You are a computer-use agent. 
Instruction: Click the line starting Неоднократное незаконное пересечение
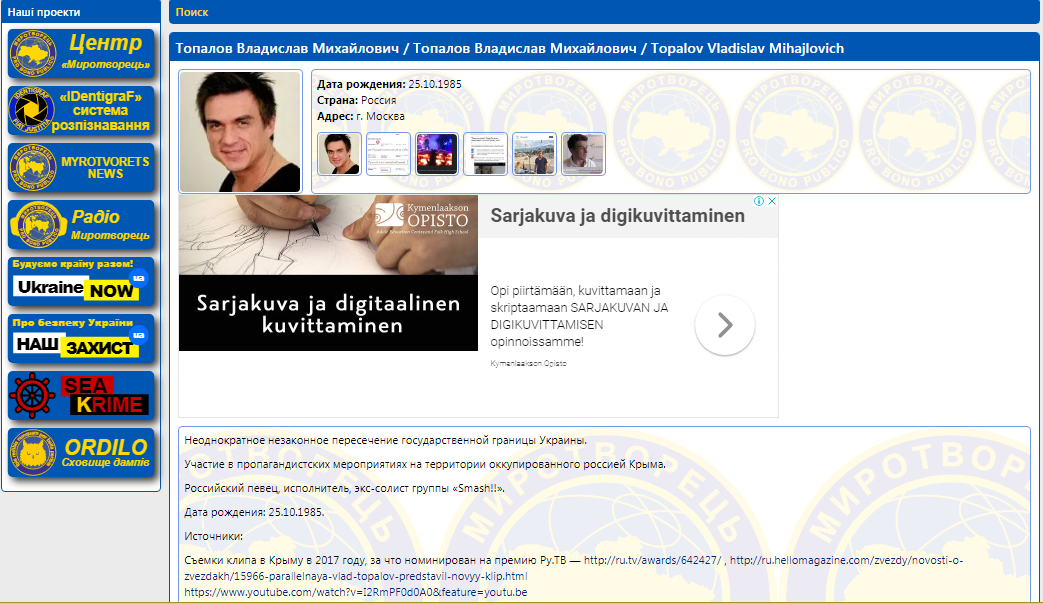coord(386,440)
